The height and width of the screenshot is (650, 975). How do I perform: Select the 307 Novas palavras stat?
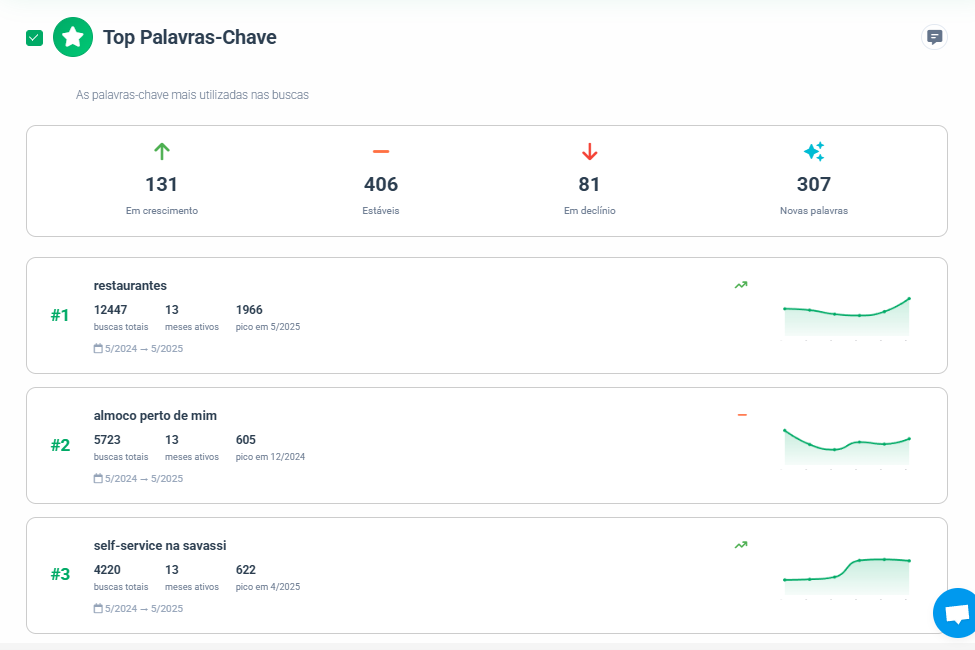point(814,185)
